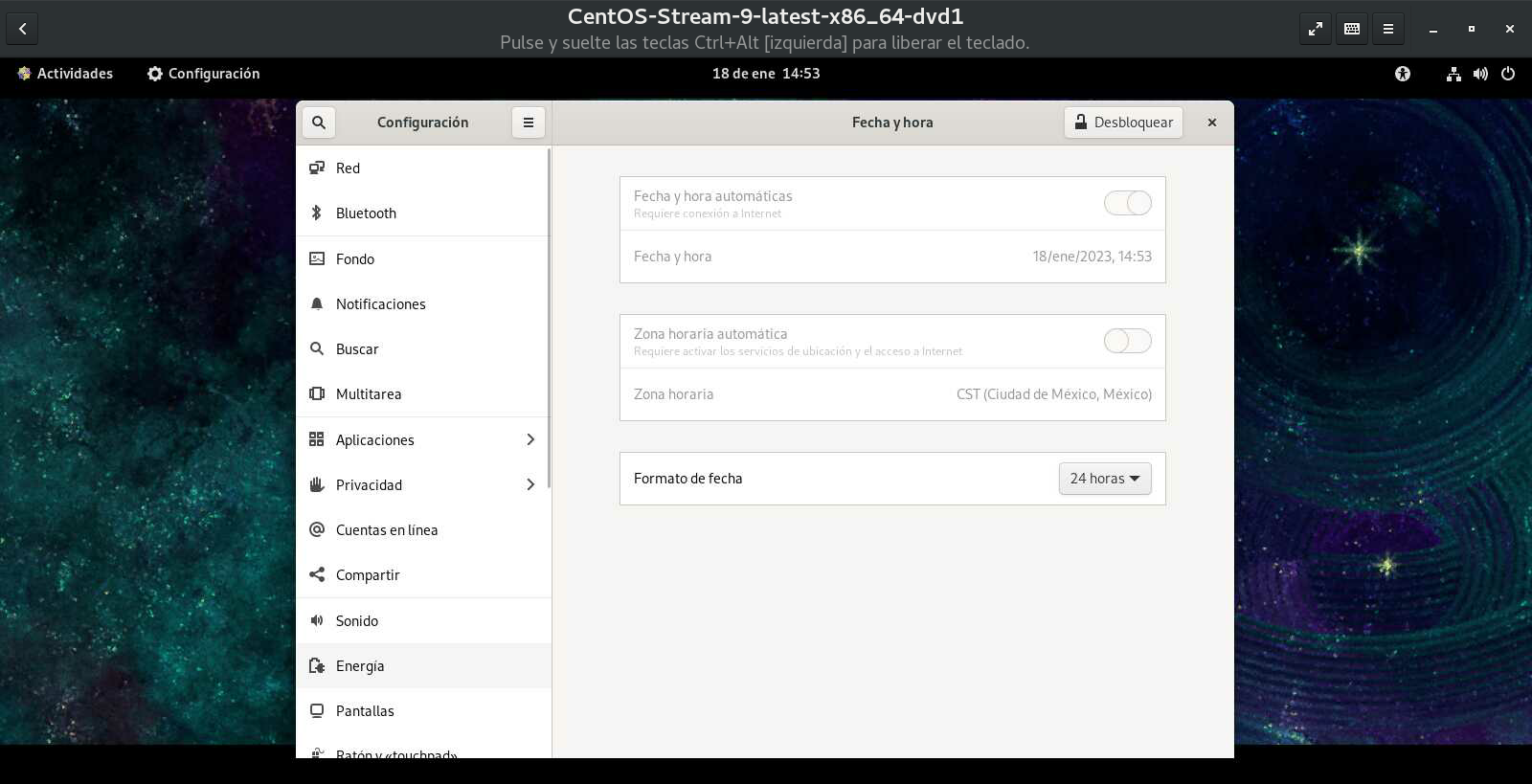Open the hamburger menu beside Configuración title
The width and height of the screenshot is (1532, 784).
528,123
